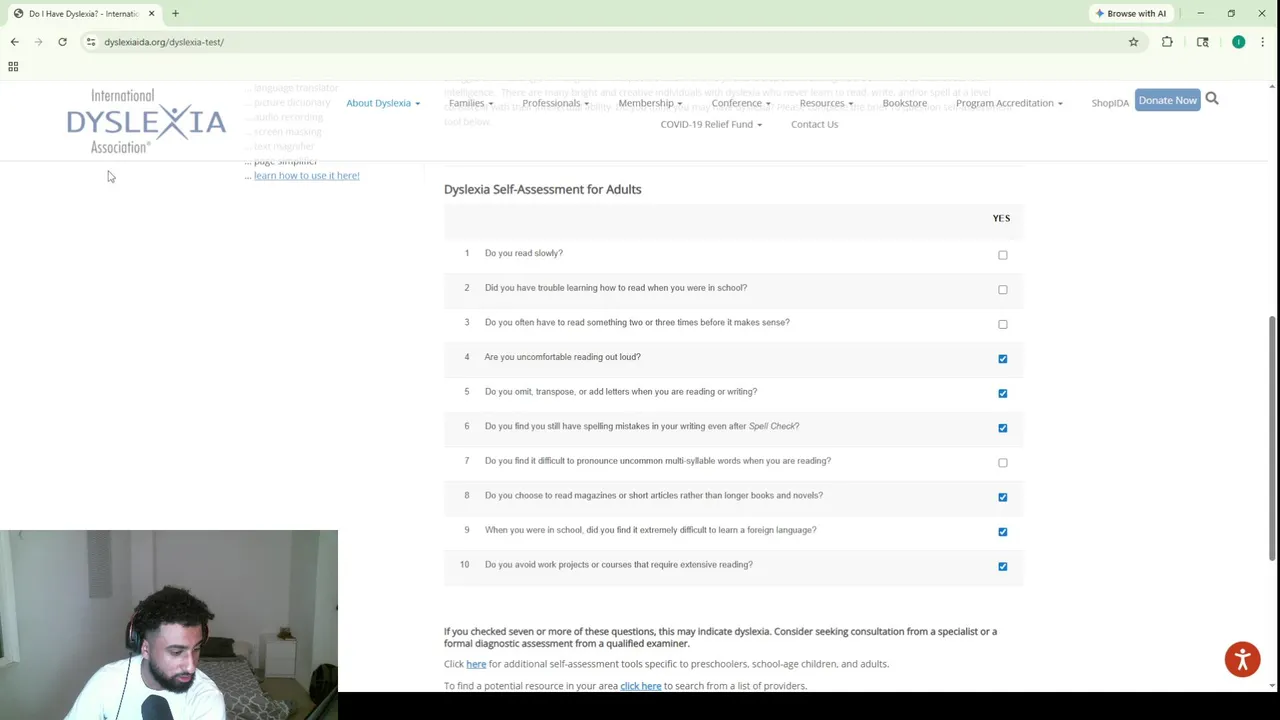Open a new browser tab with plus

[175, 14]
